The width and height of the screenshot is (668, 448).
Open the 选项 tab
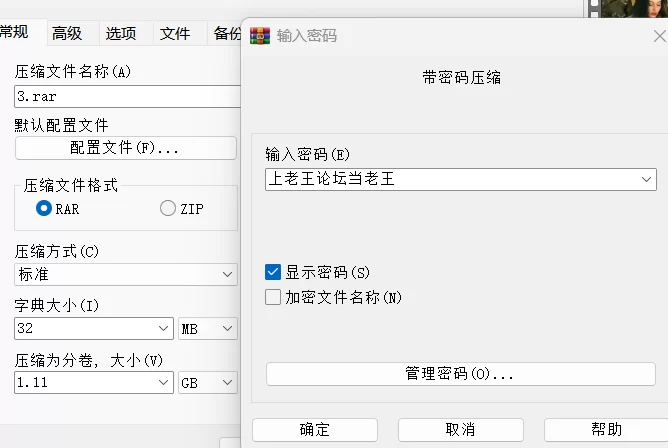coord(121,33)
